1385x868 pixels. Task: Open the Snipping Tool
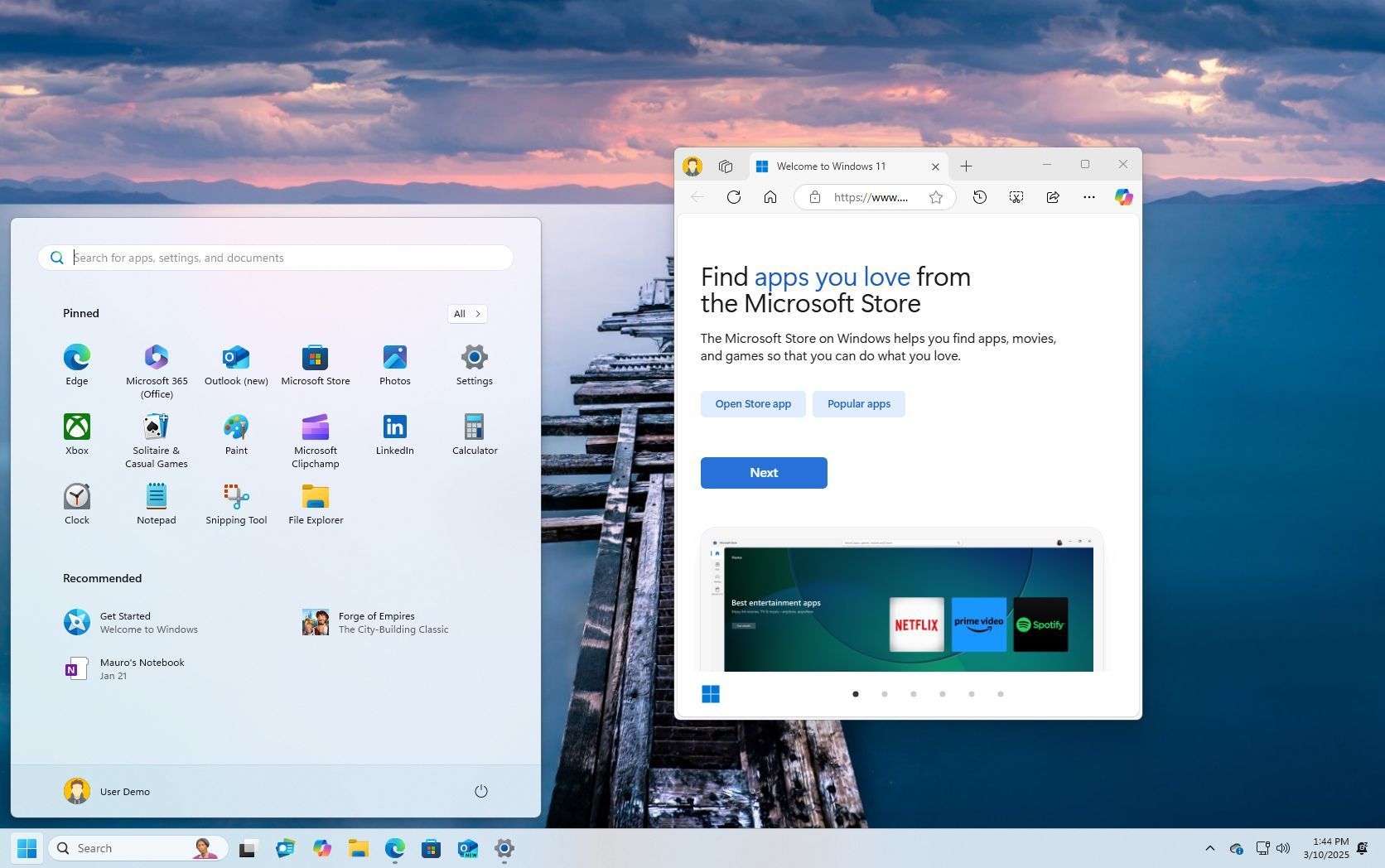[235, 504]
